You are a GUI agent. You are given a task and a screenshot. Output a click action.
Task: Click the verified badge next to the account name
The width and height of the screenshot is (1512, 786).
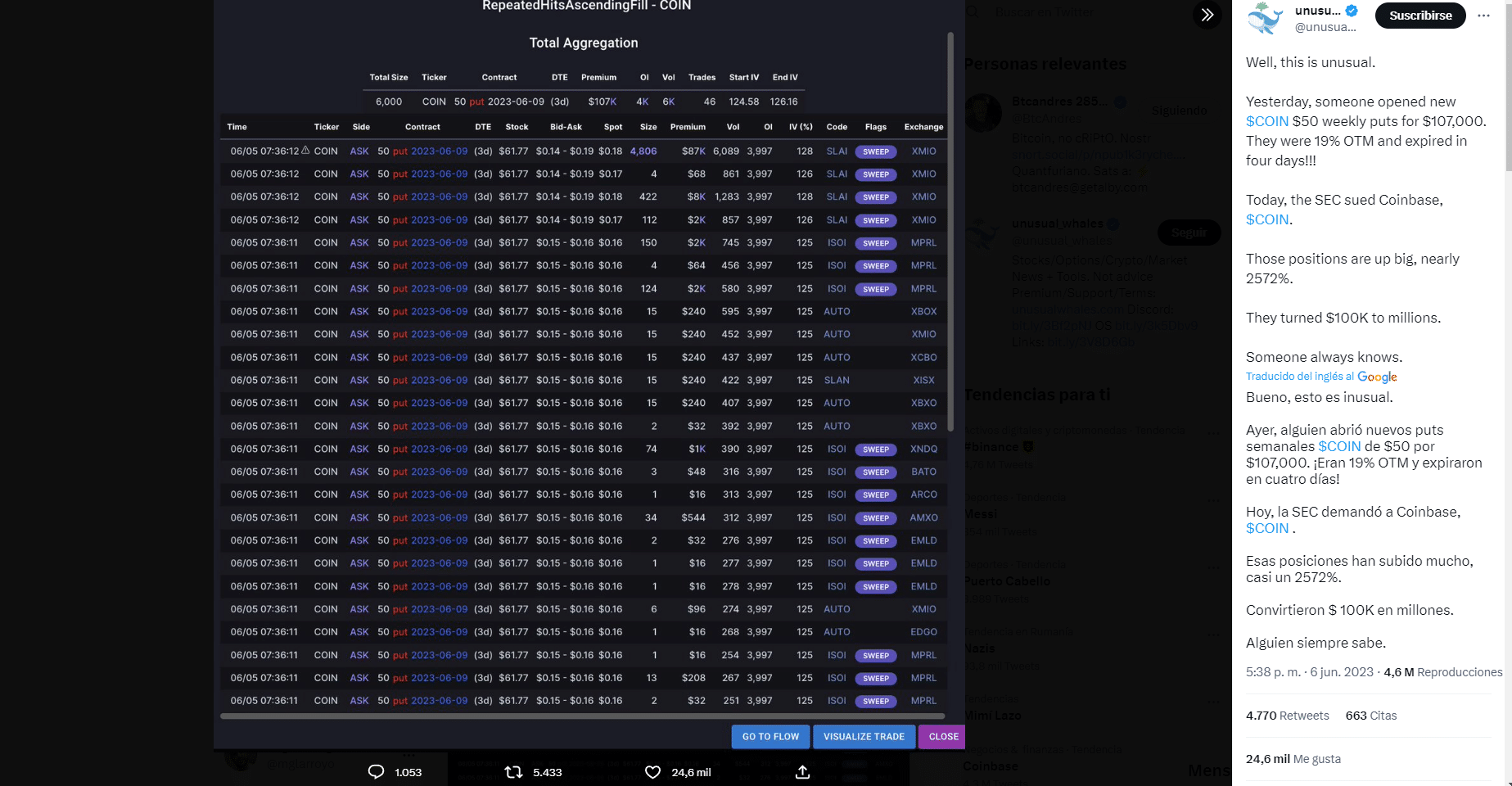pyautogui.click(x=1352, y=11)
